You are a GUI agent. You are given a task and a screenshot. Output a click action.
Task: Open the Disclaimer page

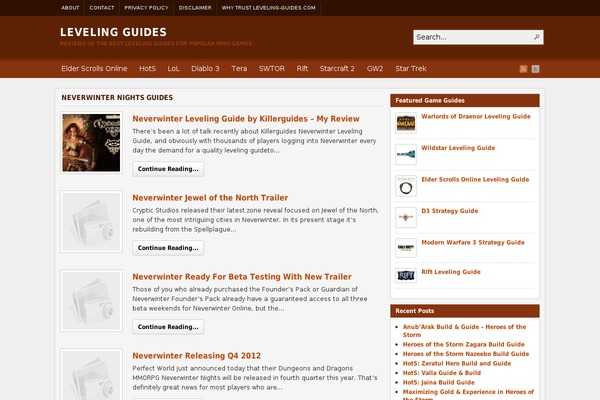pyautogui.click(x=195, y=8)
